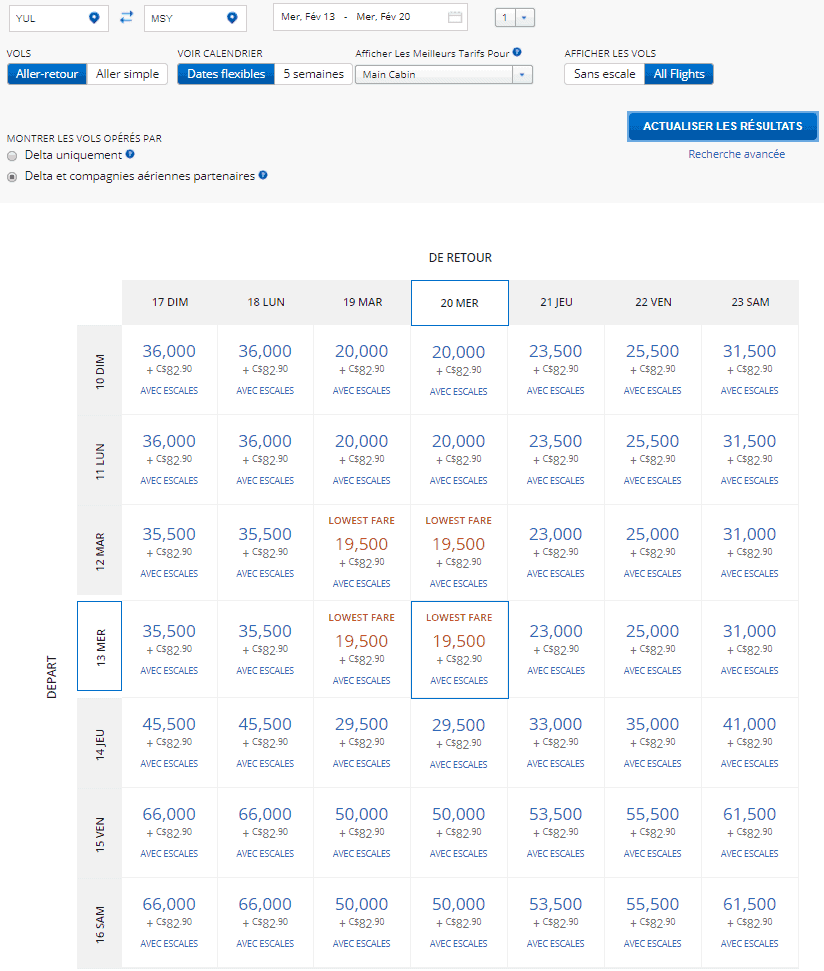Click the help icon beside Afficher Les Meilleurs Tarifs Pour
This screenshot has height=971, width=824.
point(517,52)
